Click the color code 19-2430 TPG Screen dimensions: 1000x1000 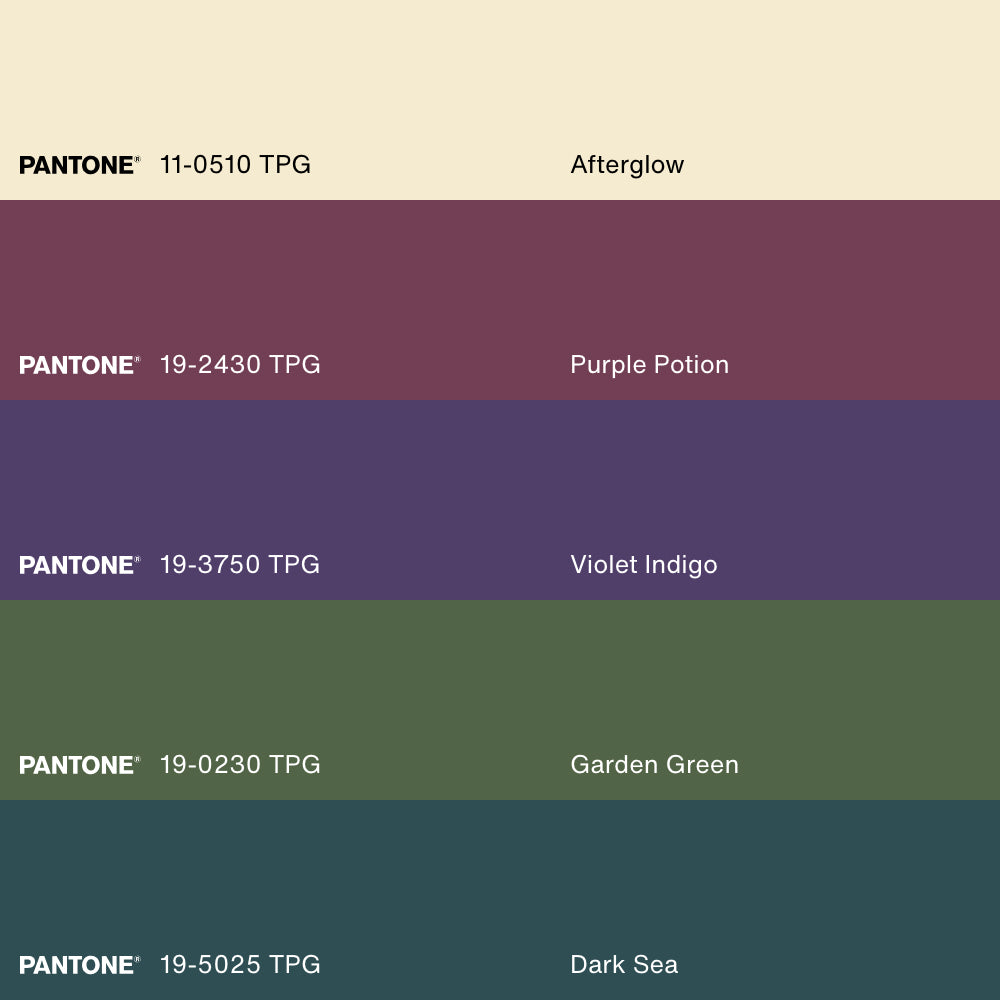240,365
